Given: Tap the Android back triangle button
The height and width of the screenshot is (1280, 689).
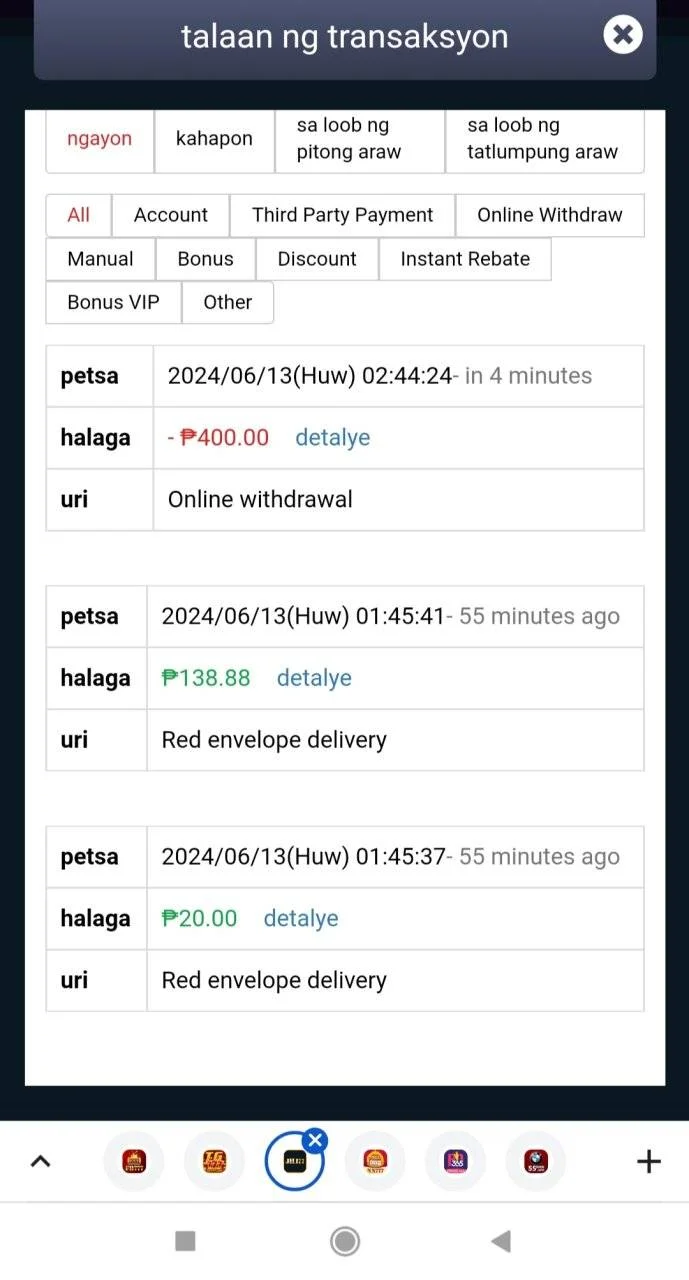Looking at the screenshot, I should [x=502, y=1241].
